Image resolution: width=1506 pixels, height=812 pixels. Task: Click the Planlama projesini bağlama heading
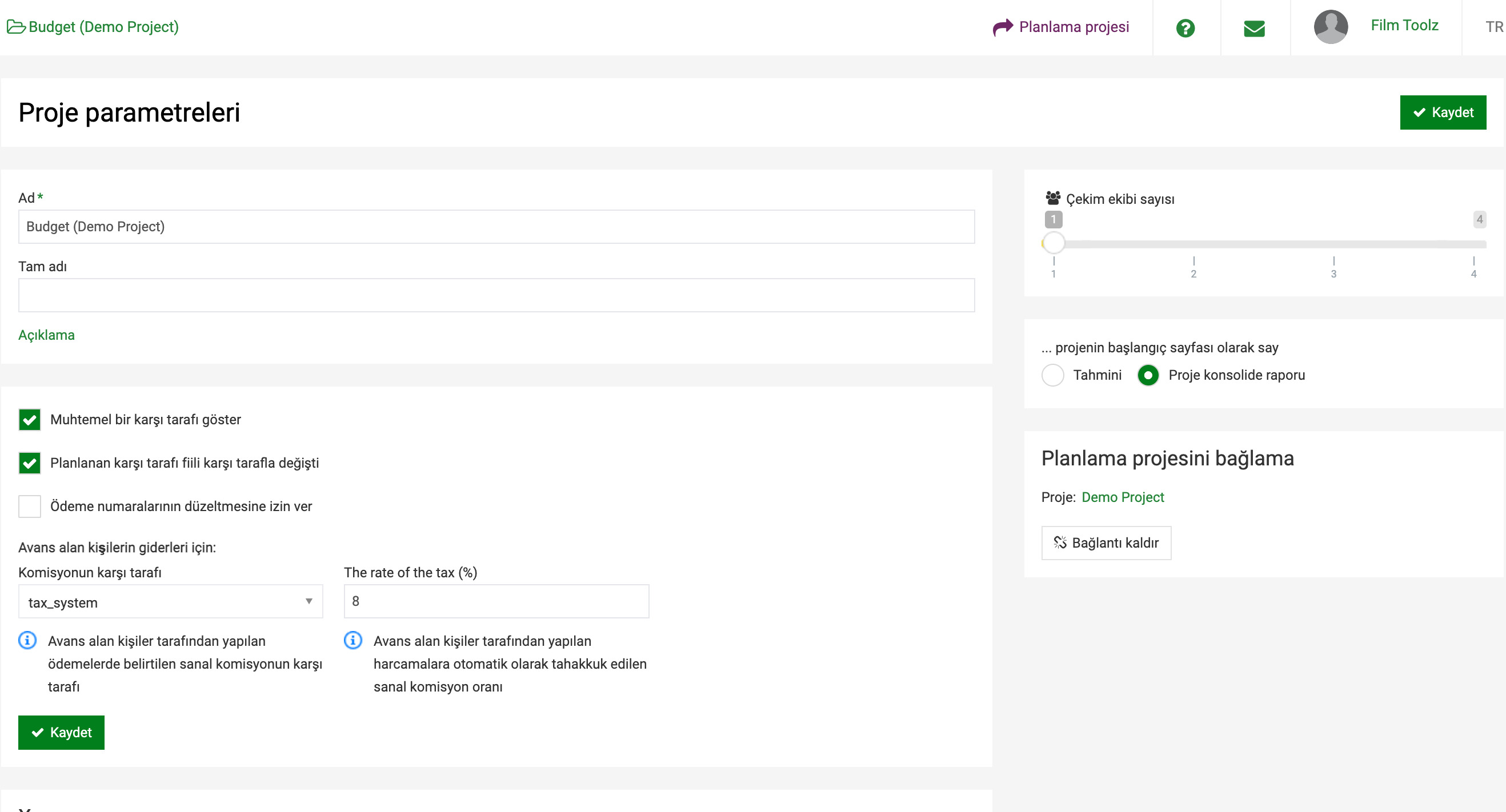click(x=1168, y=459)
